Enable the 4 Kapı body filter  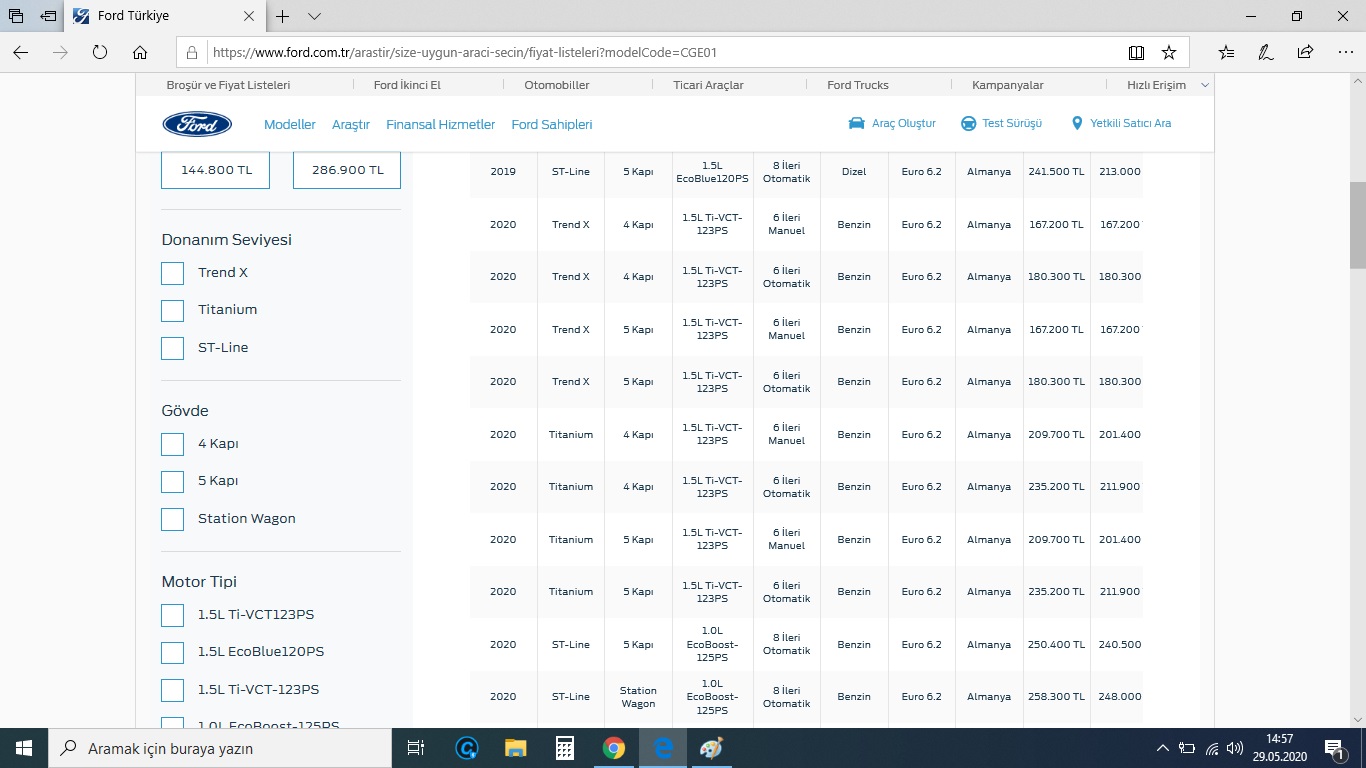point(172,444)
